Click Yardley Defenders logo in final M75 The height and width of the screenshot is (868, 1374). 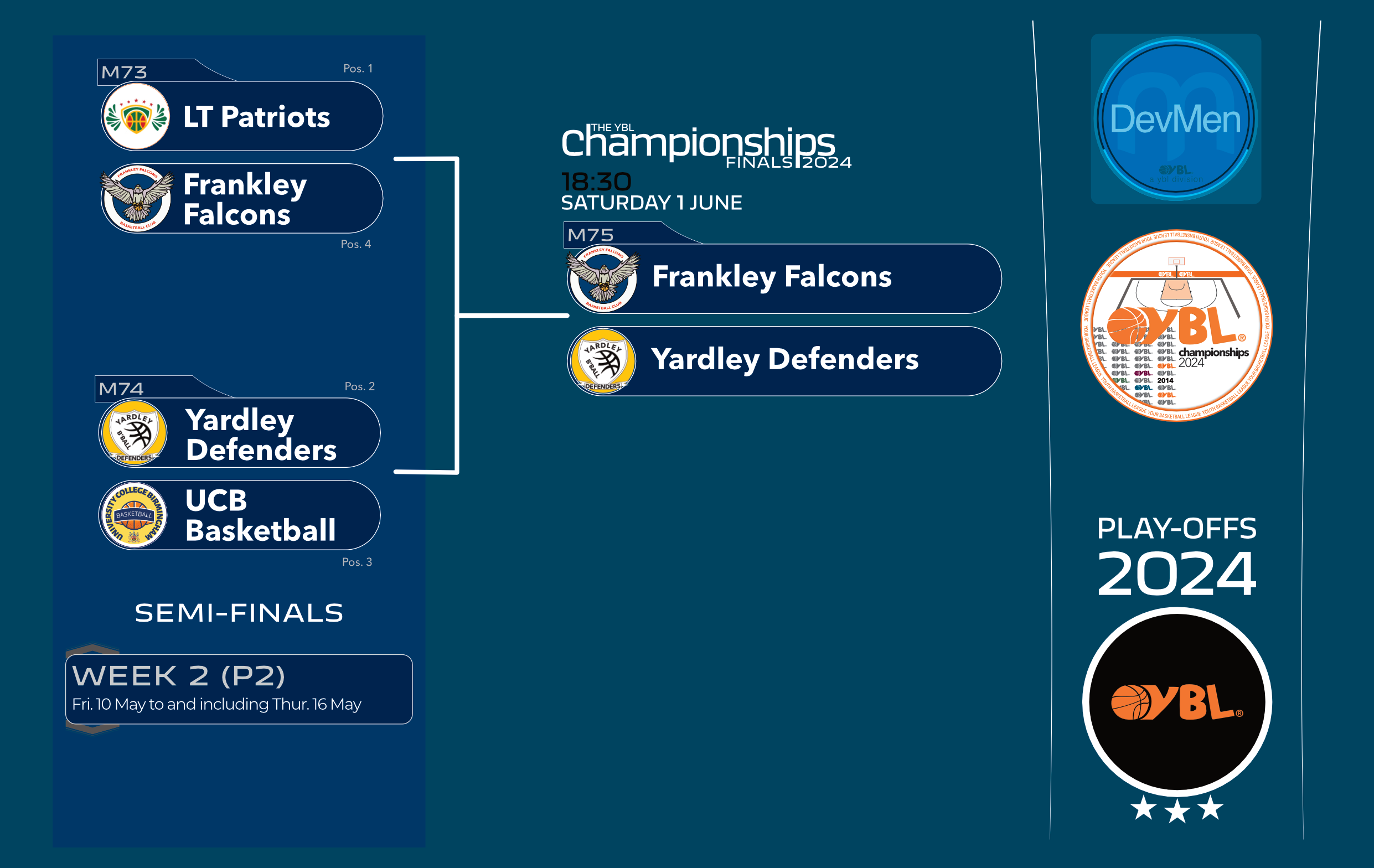coord(602,361)
